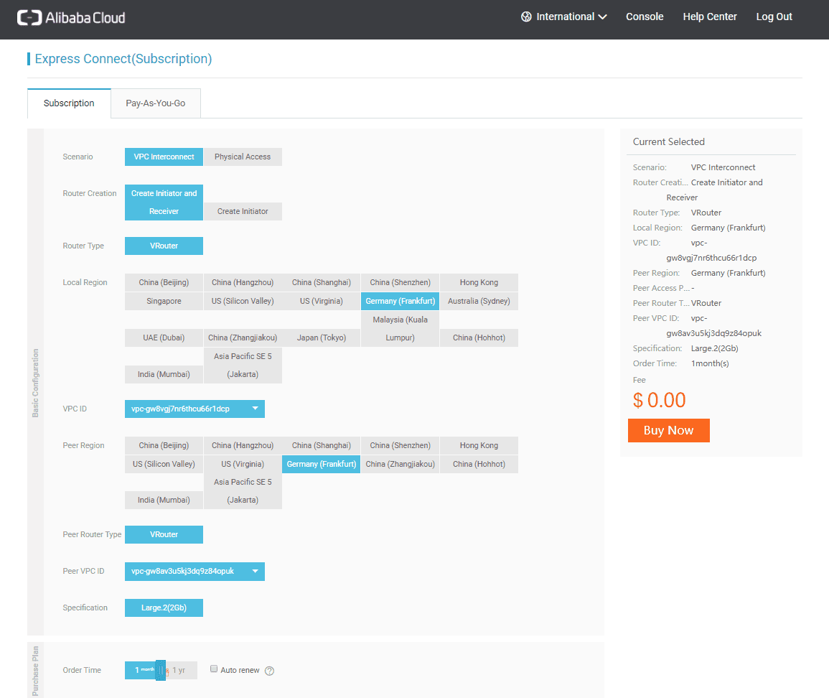This screenshot has height=698, width=829.
Task: Select Asia Pacific SE 5 (Jakarta) Peer Region
Action: [x=243, y=491]
